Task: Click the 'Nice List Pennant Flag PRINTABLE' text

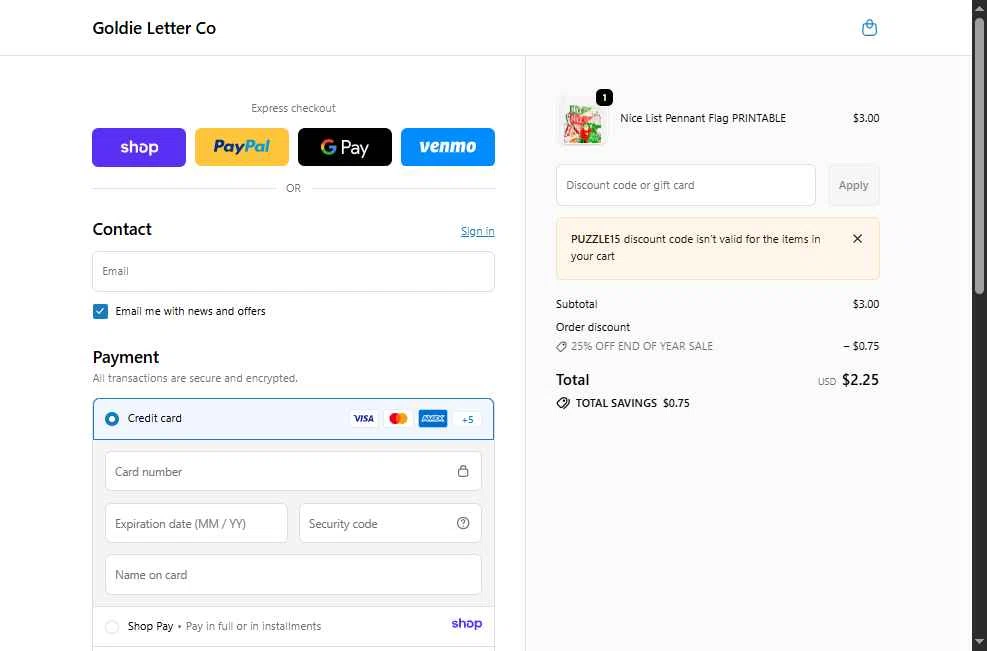Action: pyautogui.click(x=703, y=118)
